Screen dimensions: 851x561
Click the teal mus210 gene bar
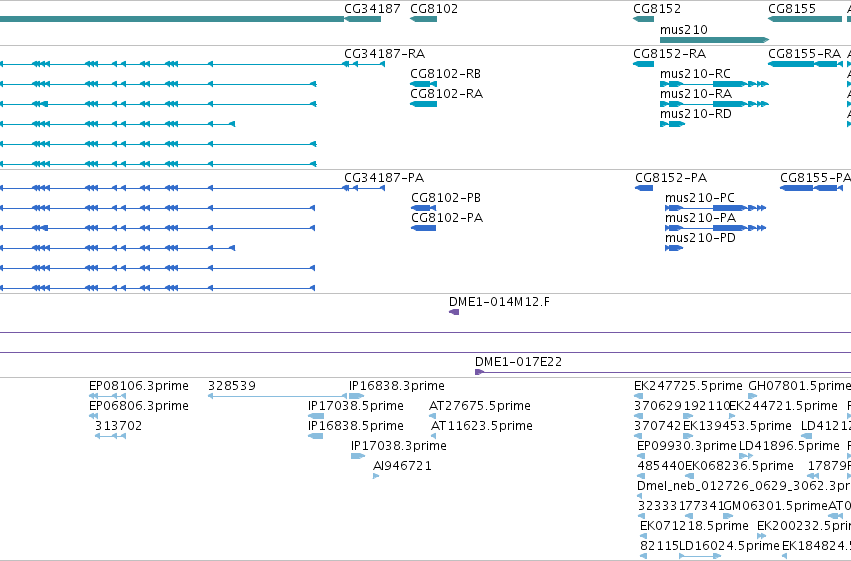point(714,40)
